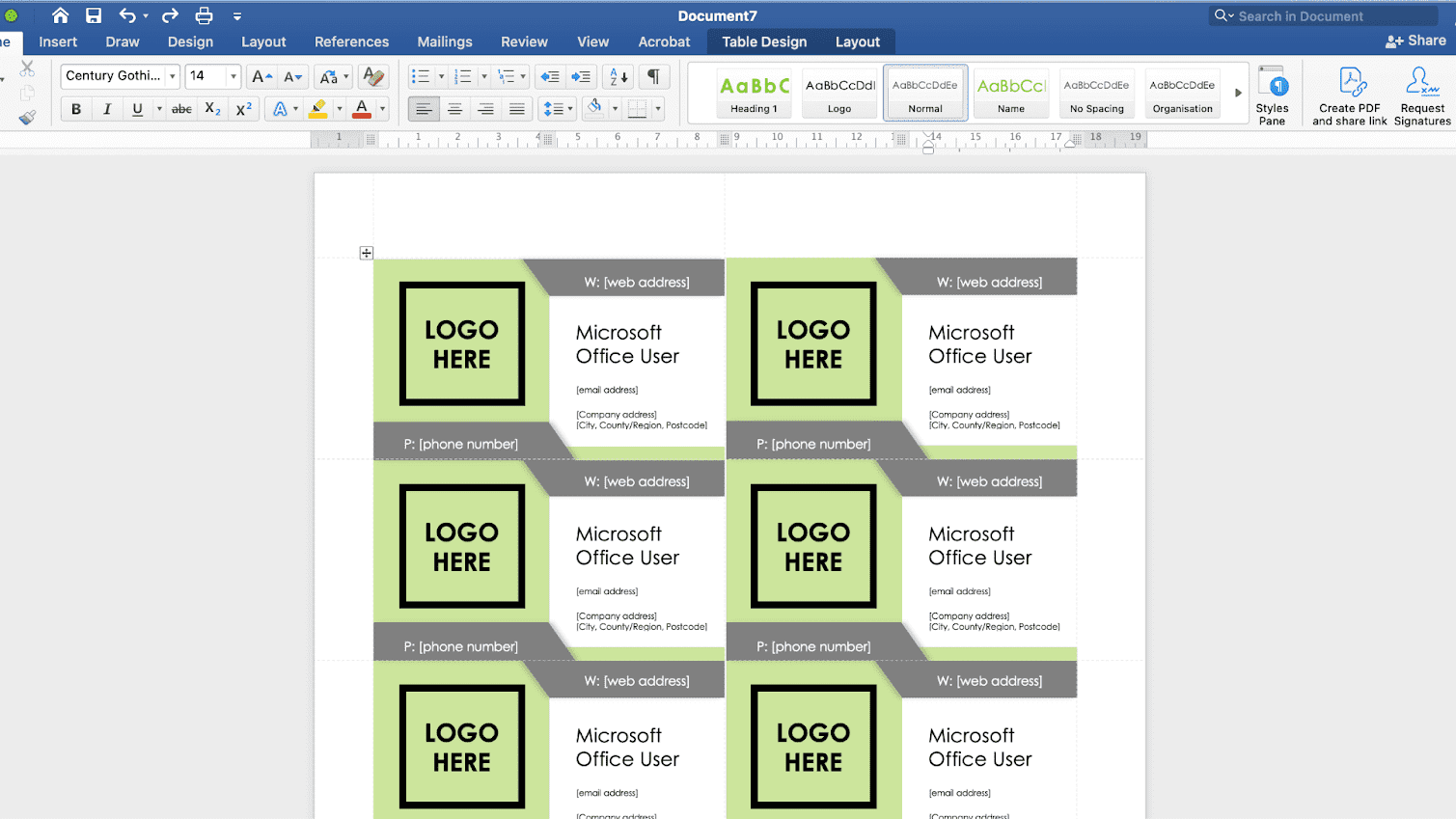This screenshot has height=819, width=1456.
Task: Open the Styles Pane
Action: point(1272,94)
